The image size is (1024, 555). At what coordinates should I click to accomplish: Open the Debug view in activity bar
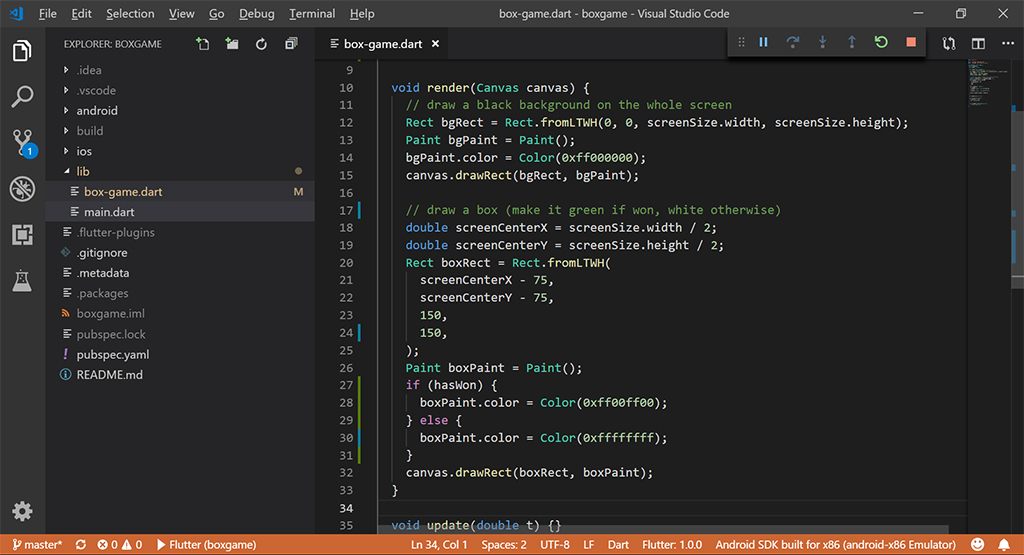pyautogui.click(x=22, y=189)
